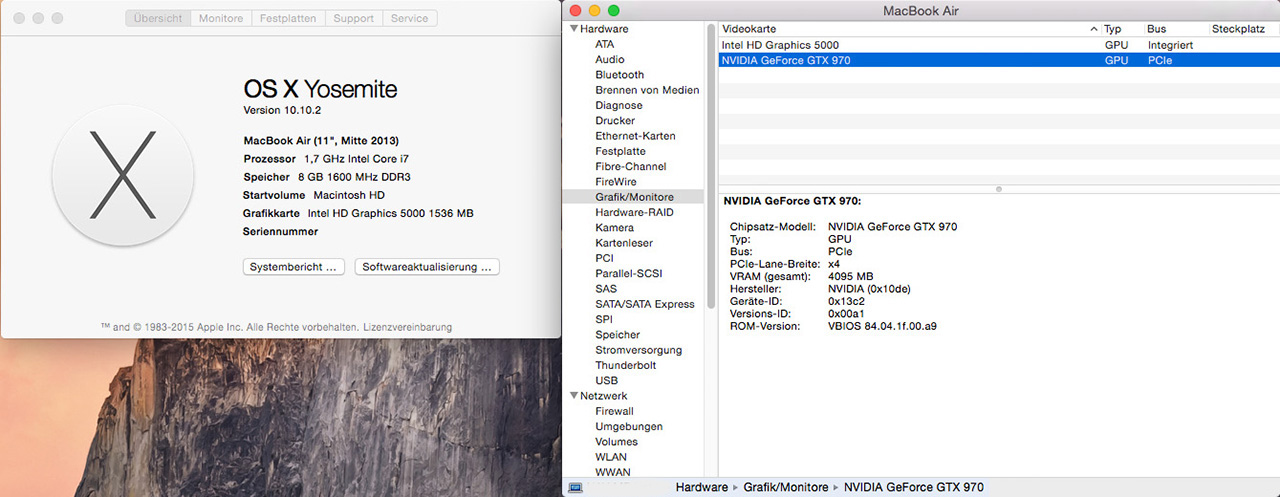
Task: Select Ethernet-Karten in the sidebar
Action: (635, 136)
